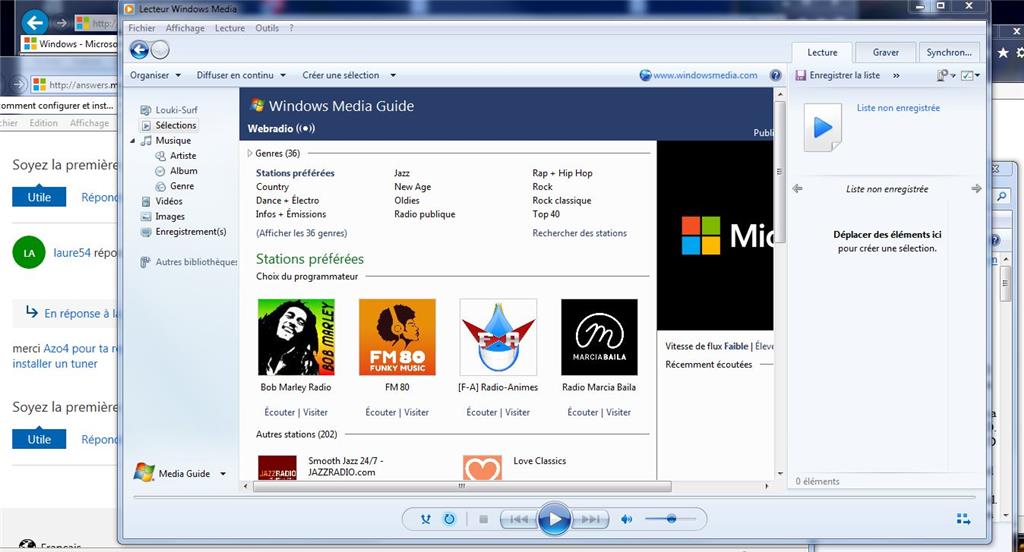
Task: Expand the Genres (36) disclosure triangle
Action: 249,154
